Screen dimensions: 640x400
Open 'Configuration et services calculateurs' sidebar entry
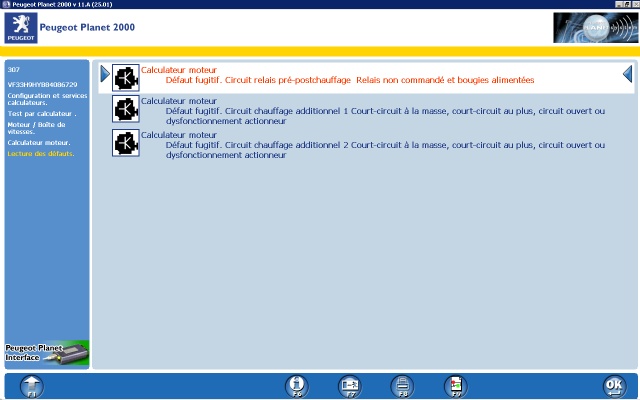[47, 99]
